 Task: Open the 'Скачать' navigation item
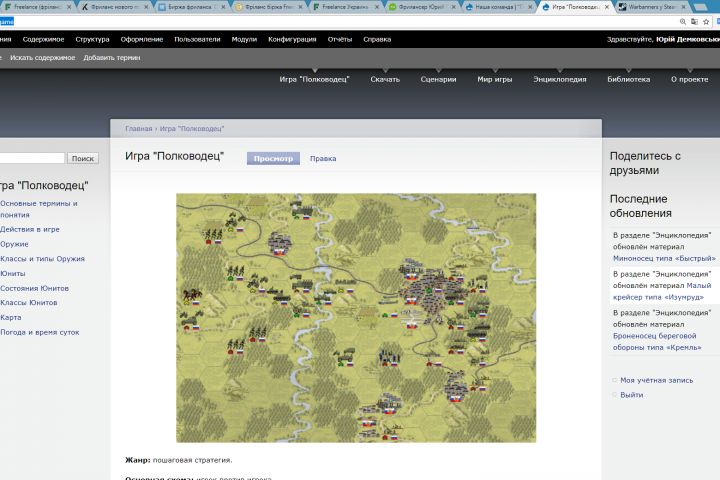coord(385,79)
